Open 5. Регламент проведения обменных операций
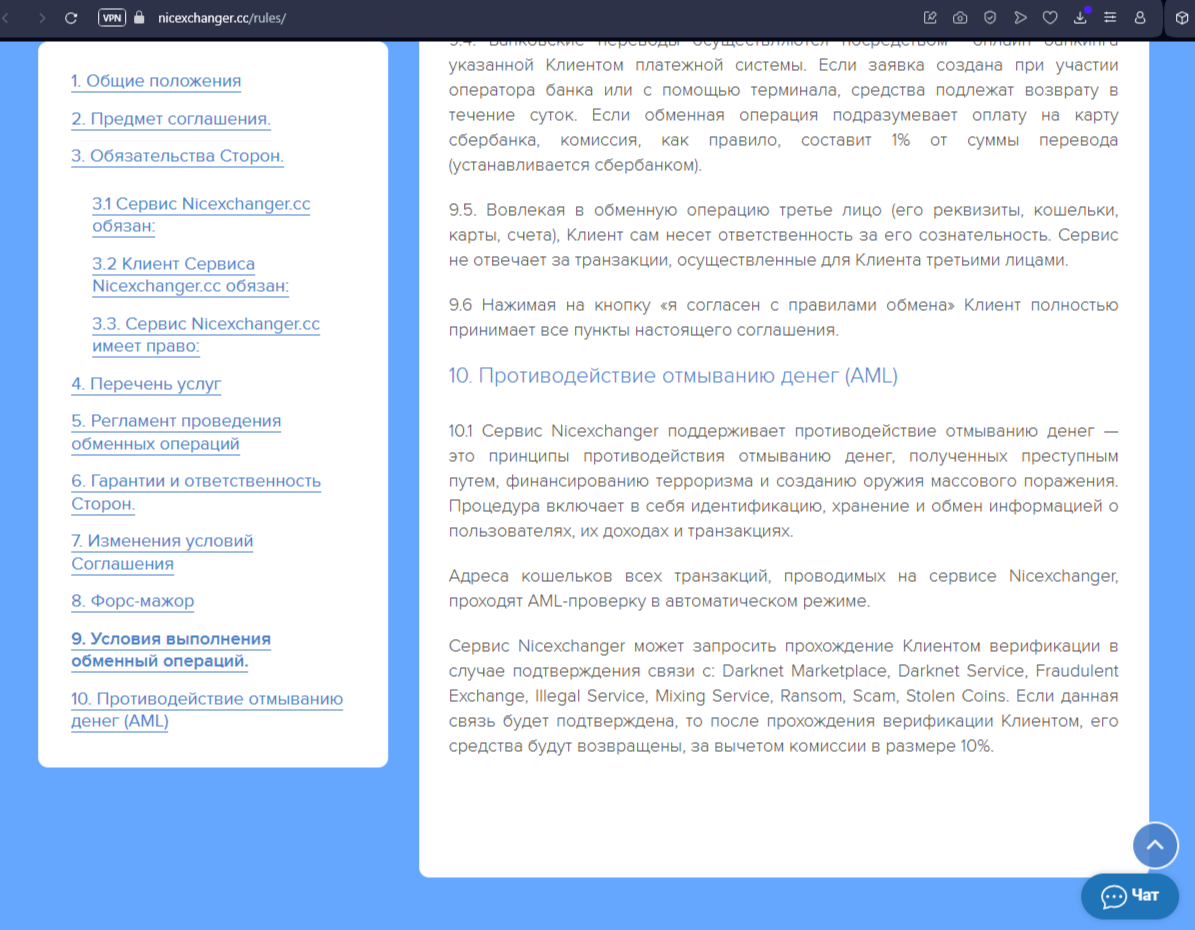The width and height of the screenshot is (1195, 930). (x=176, y=432)
